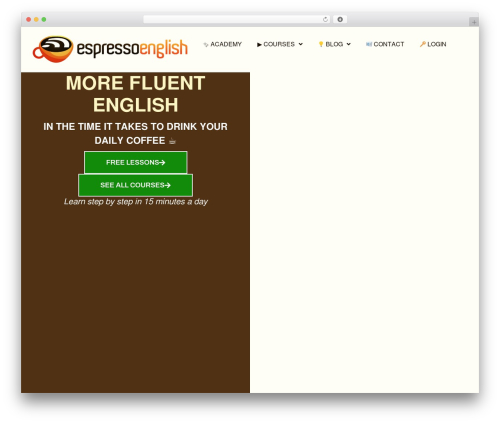Click the play icon next to Courses

coord(259,44)
